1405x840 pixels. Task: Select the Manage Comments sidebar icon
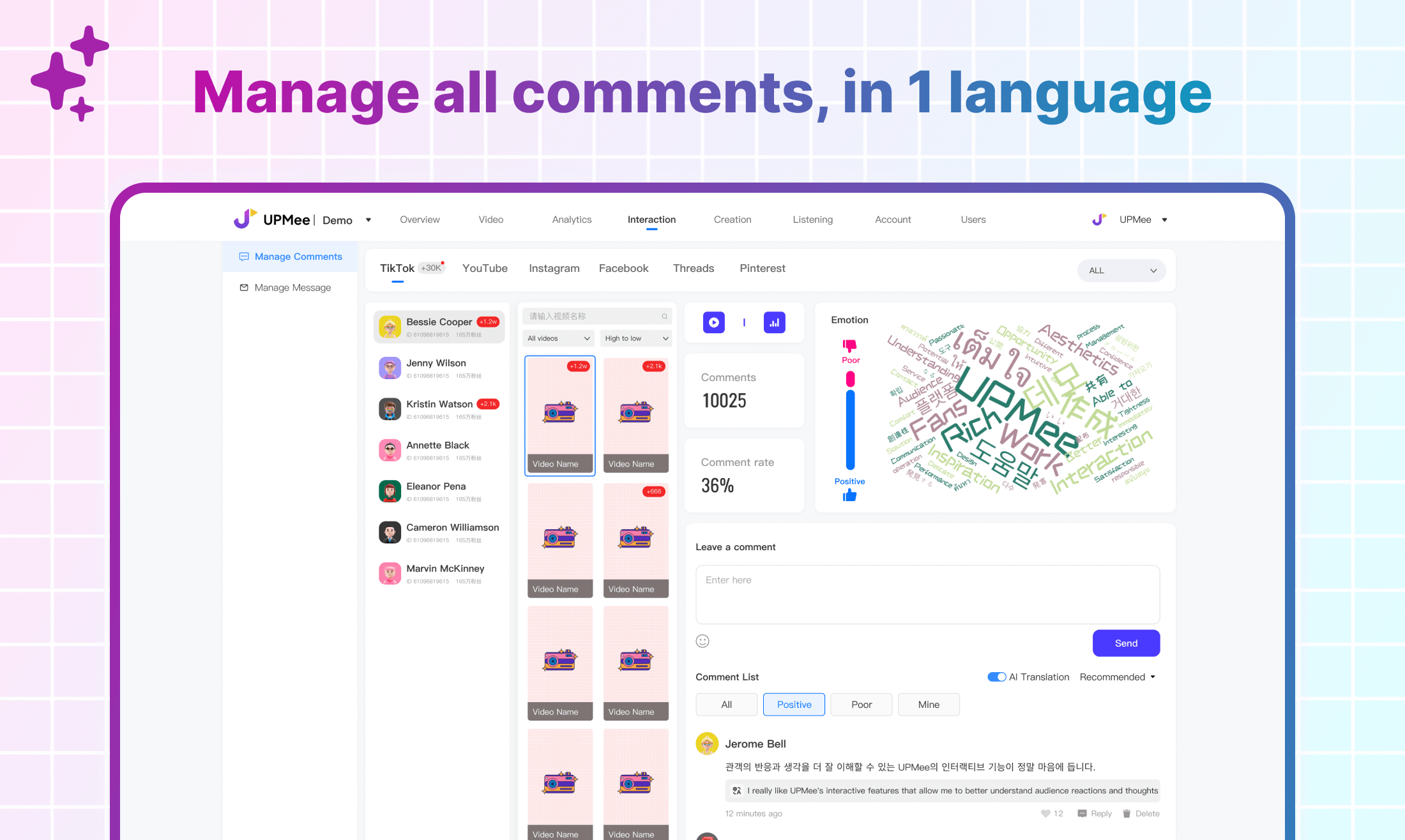click(x=245, y=256)
